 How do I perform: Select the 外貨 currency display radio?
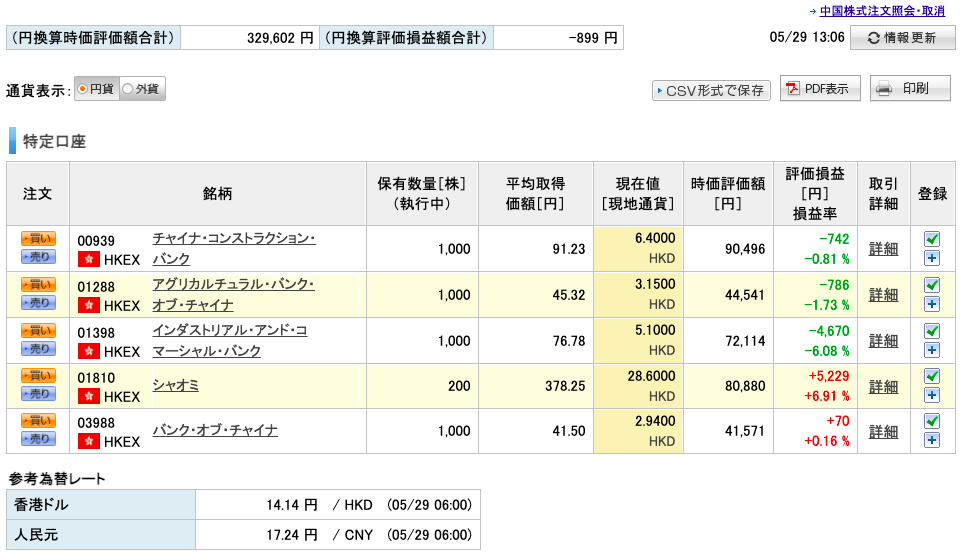click(127, 89)
